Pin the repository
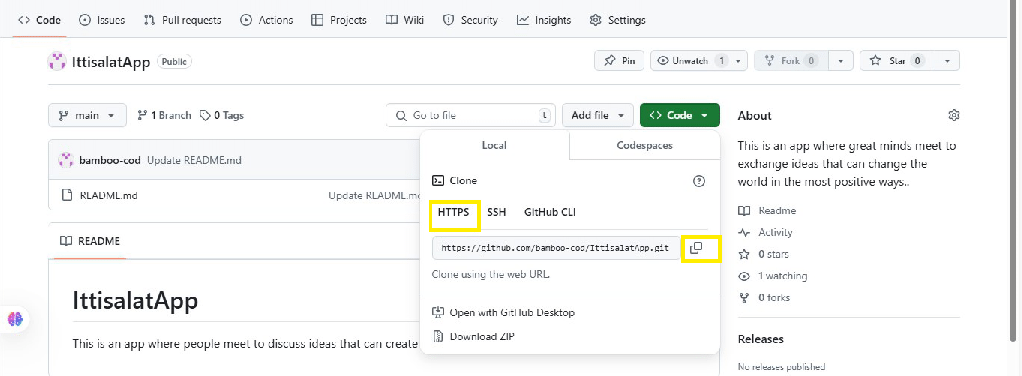This screenshot has width=1022, height=376. [619, 61]
